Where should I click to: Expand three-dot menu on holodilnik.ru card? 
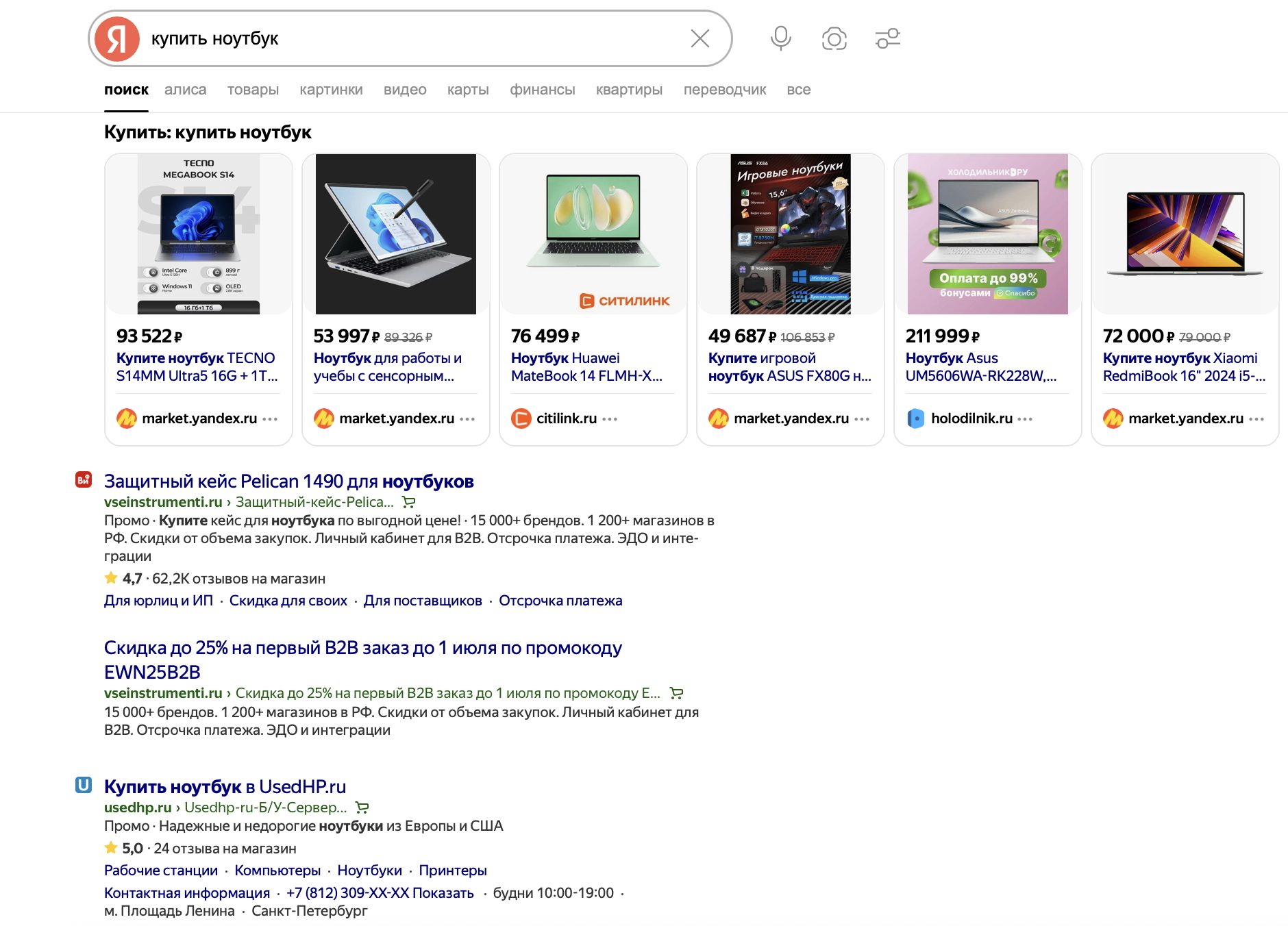pyautogui.click(x=1025, y=419)
